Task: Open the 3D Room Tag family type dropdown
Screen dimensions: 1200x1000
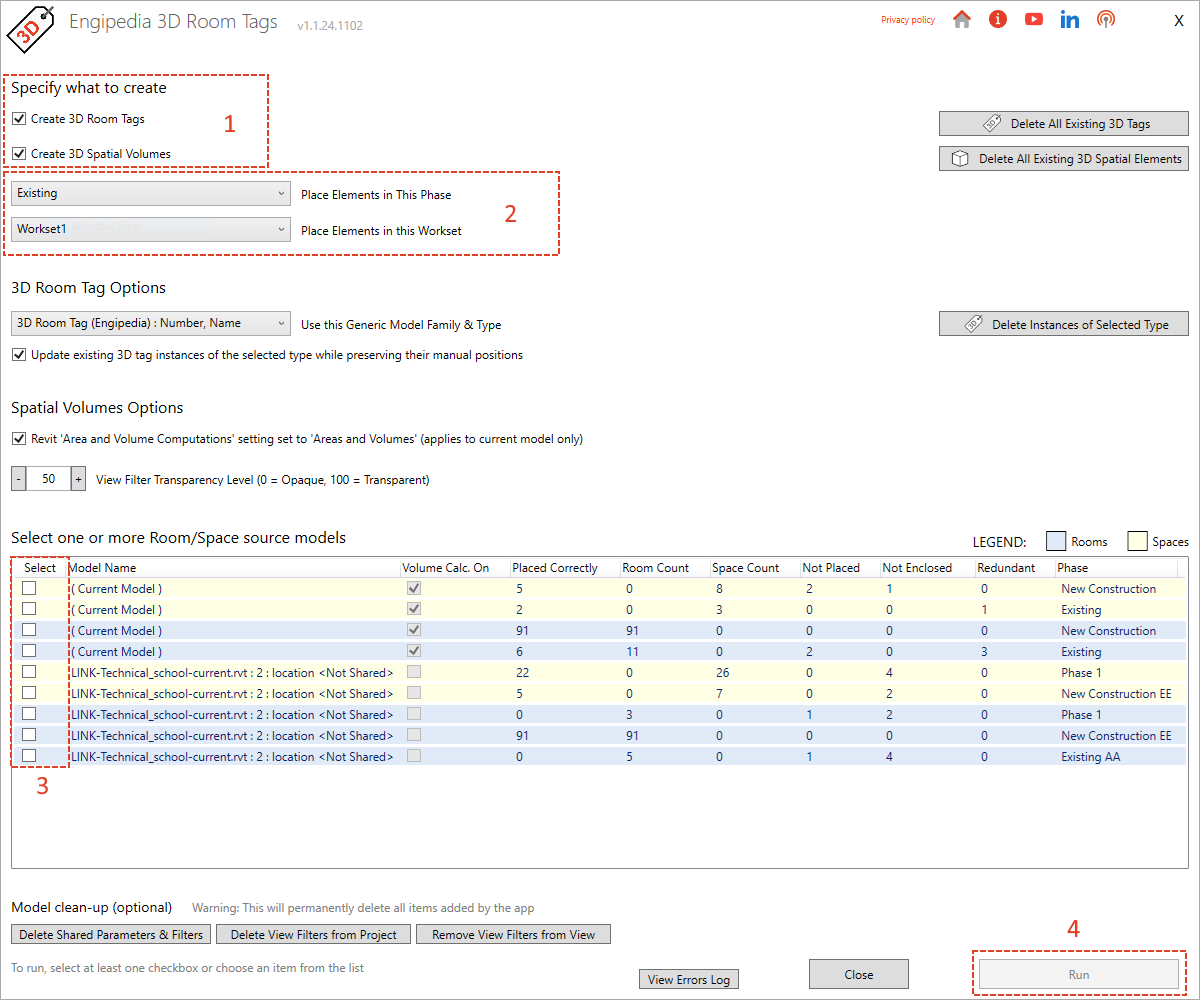Action: click(x=151, y=323)
